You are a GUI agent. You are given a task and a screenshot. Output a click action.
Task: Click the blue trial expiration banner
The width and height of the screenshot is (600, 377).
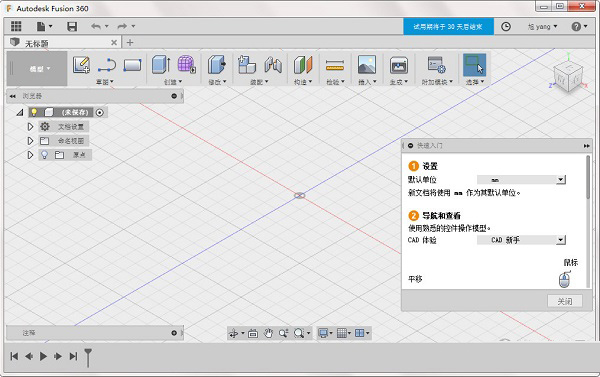(x=448, y=26)
